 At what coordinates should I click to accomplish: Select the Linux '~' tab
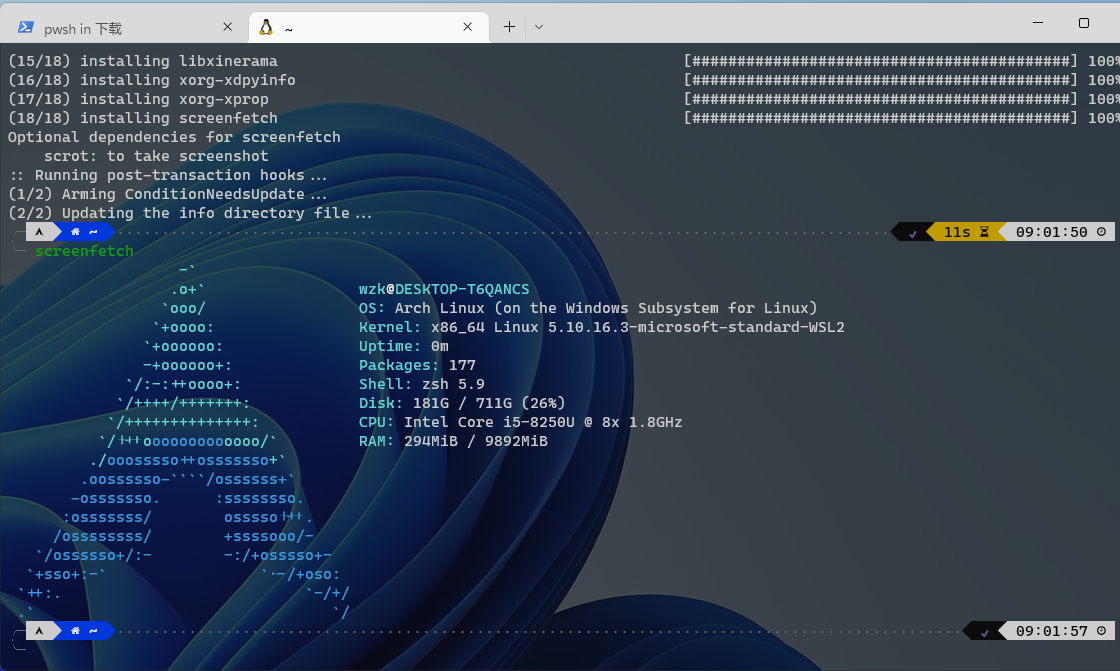point(369,27)
